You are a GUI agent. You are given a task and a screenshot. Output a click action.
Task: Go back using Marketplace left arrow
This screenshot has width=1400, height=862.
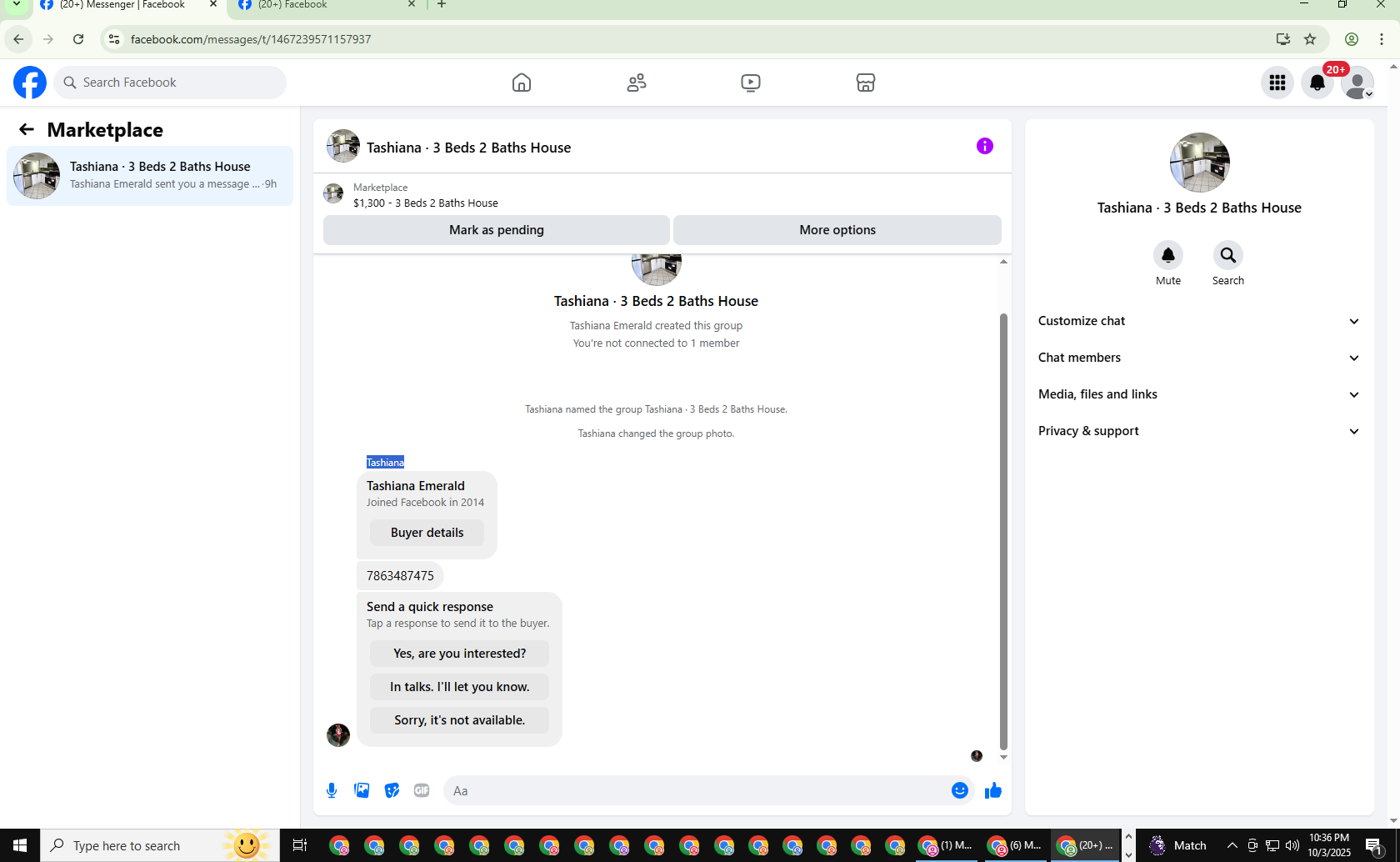tap(27, 129)
